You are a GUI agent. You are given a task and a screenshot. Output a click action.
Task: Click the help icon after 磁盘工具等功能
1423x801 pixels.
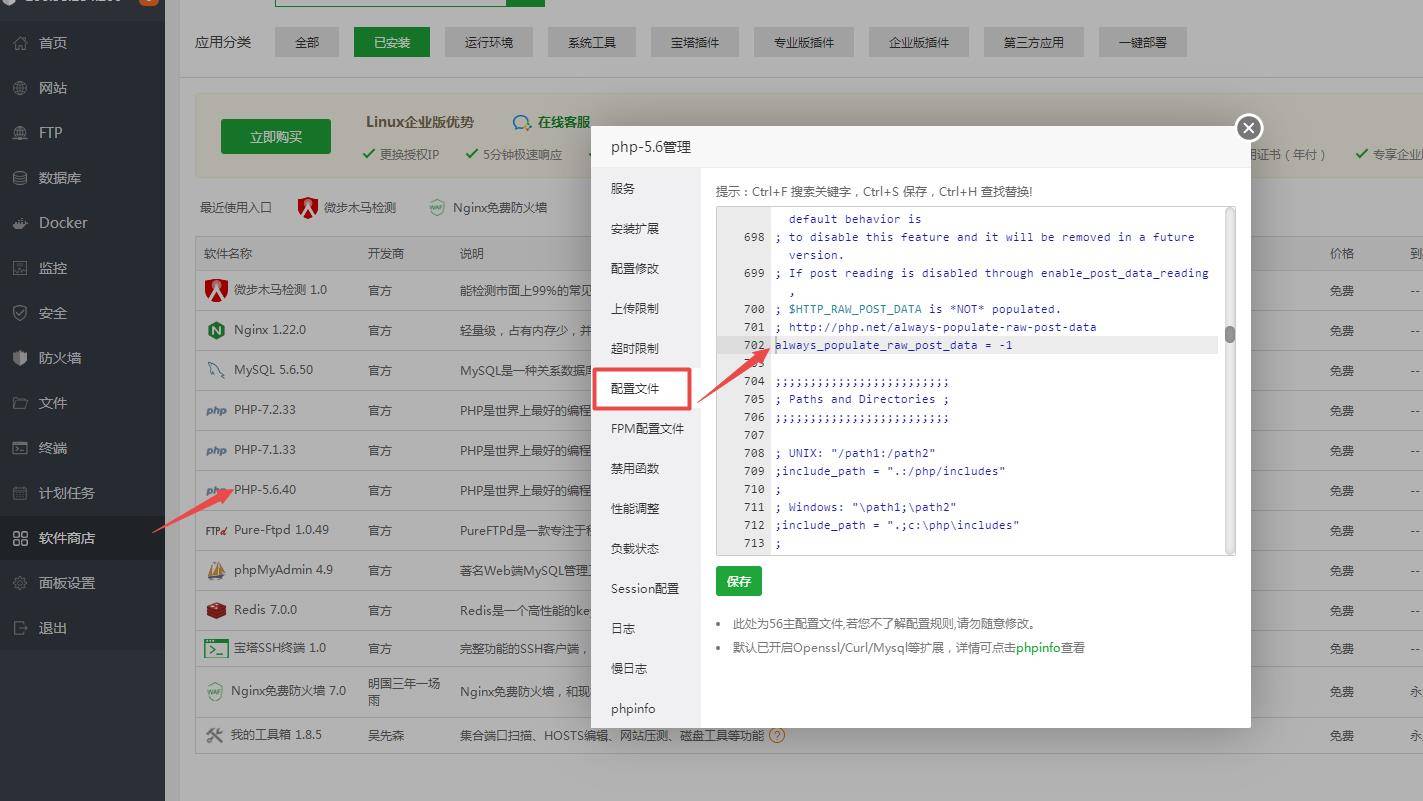[x=777, y=735]
